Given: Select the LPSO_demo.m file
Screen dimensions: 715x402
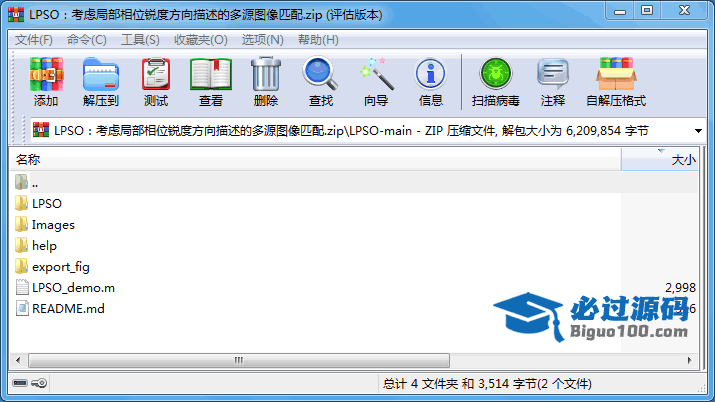Looking at the screenshot, I should pyautogui.click(x=73, y=288).
